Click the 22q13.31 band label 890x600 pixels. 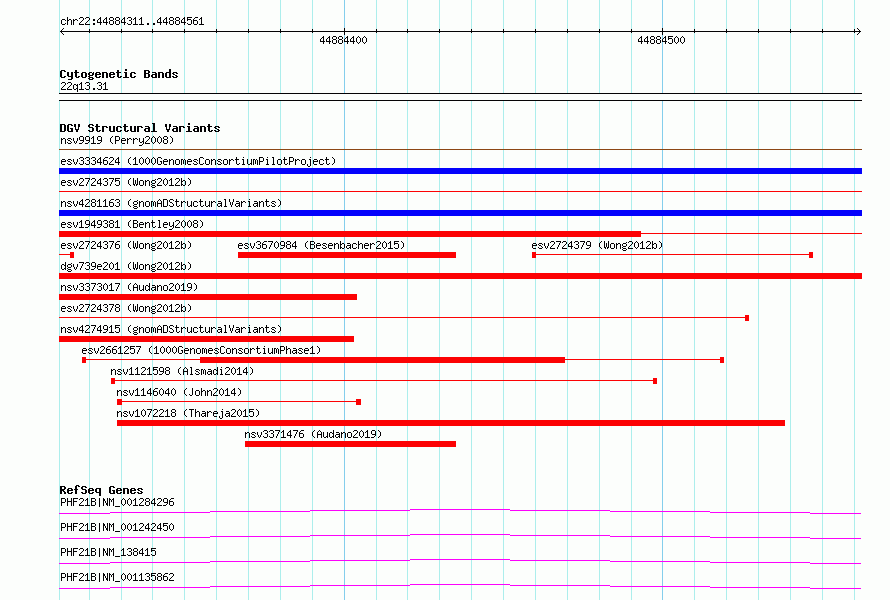pyautogui.click(x=84, y=86)
